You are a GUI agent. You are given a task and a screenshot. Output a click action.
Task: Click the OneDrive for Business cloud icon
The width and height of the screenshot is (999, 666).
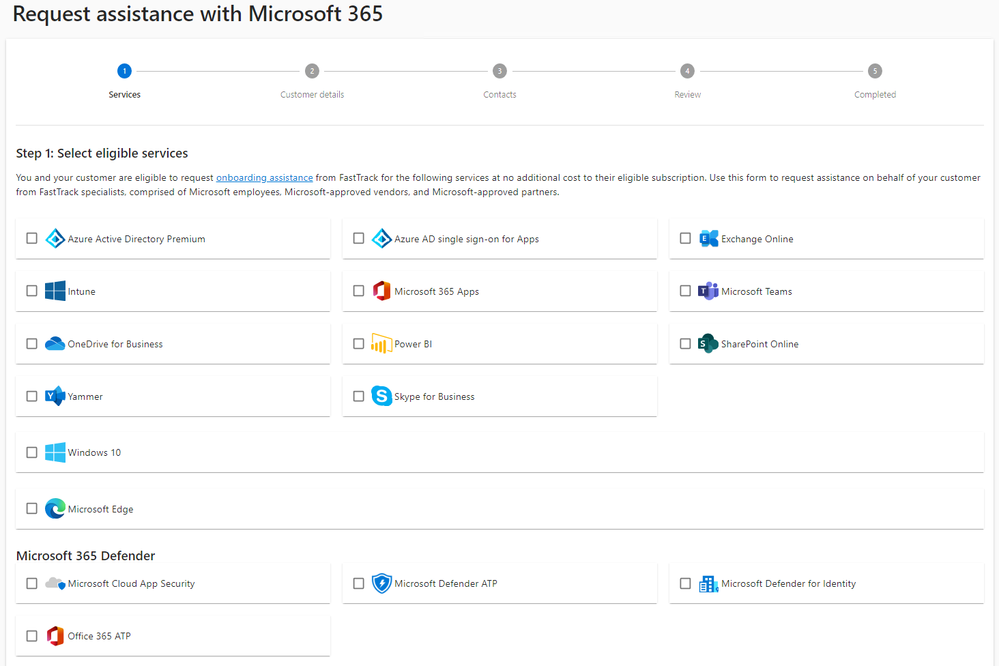(x=55, y=344)
